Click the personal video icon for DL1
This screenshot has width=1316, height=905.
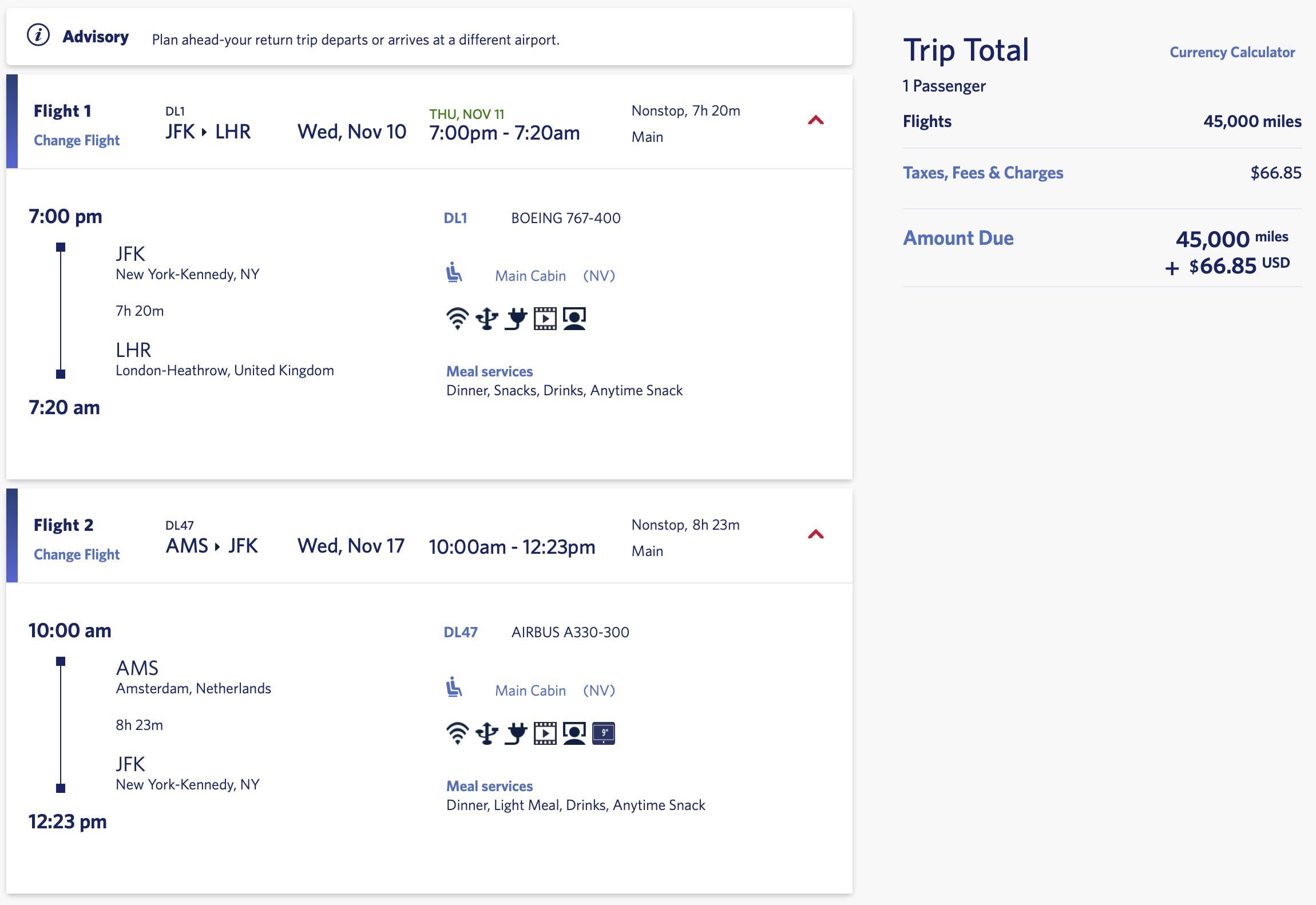click(x=545, y=319)
